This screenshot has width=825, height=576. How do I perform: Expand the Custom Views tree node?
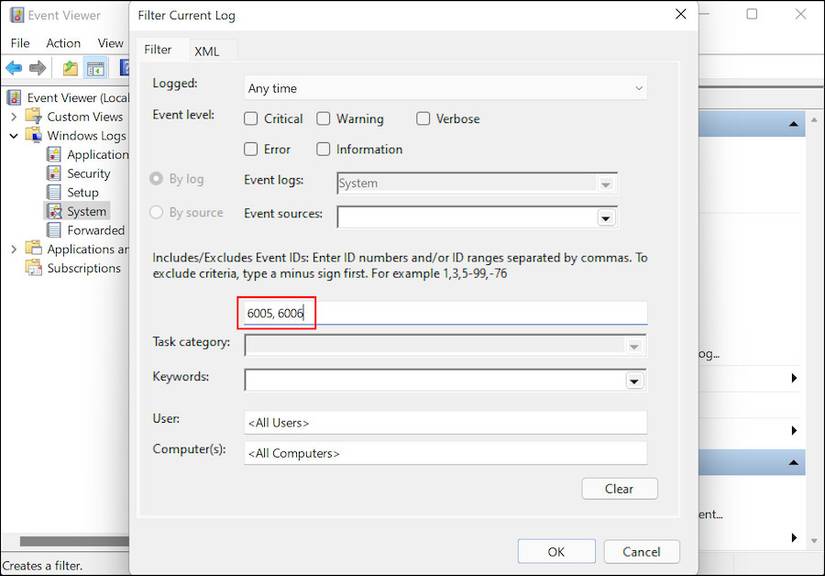(14, 117)
